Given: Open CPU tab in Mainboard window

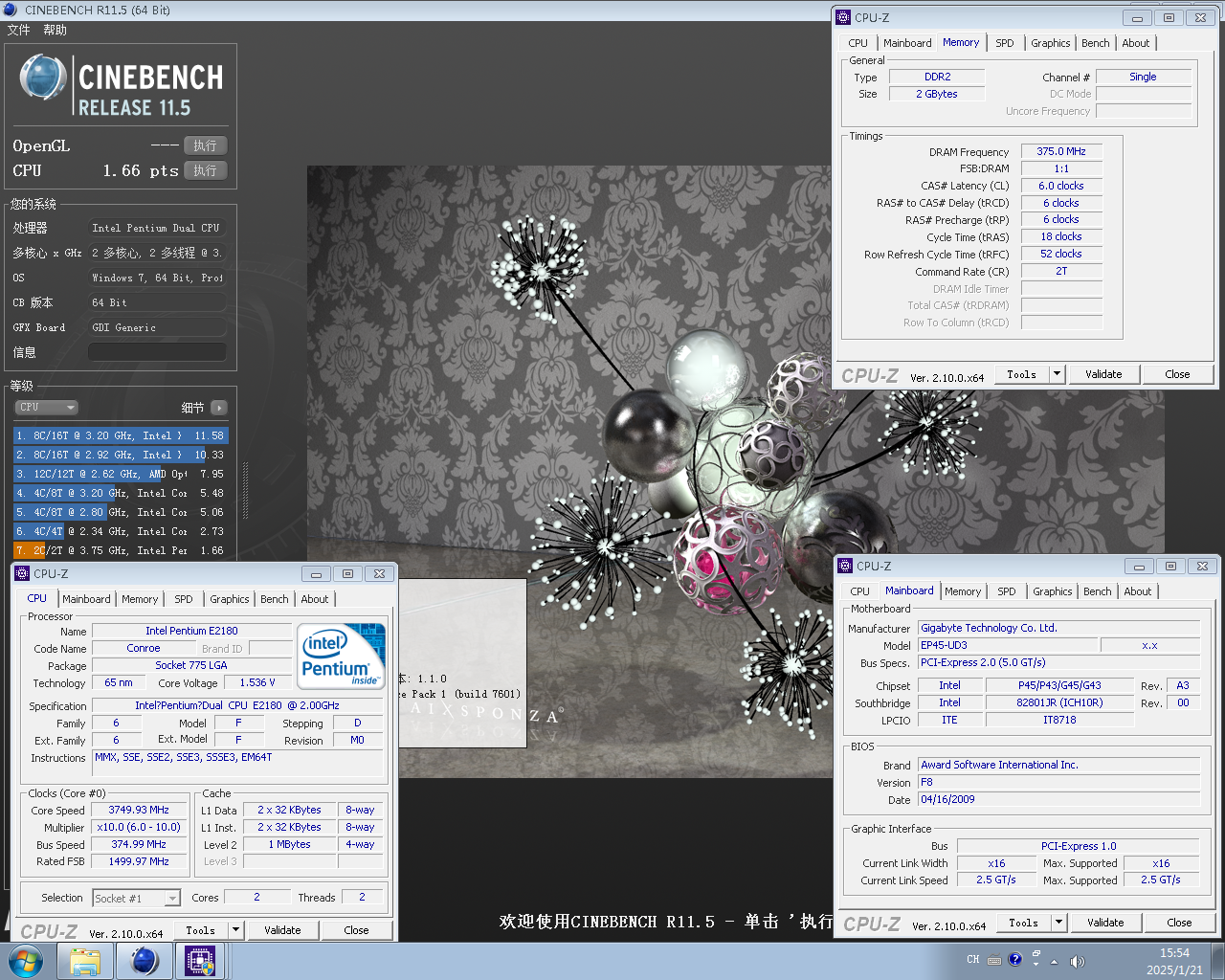Looking at the screenshot, I should (860, 591).
